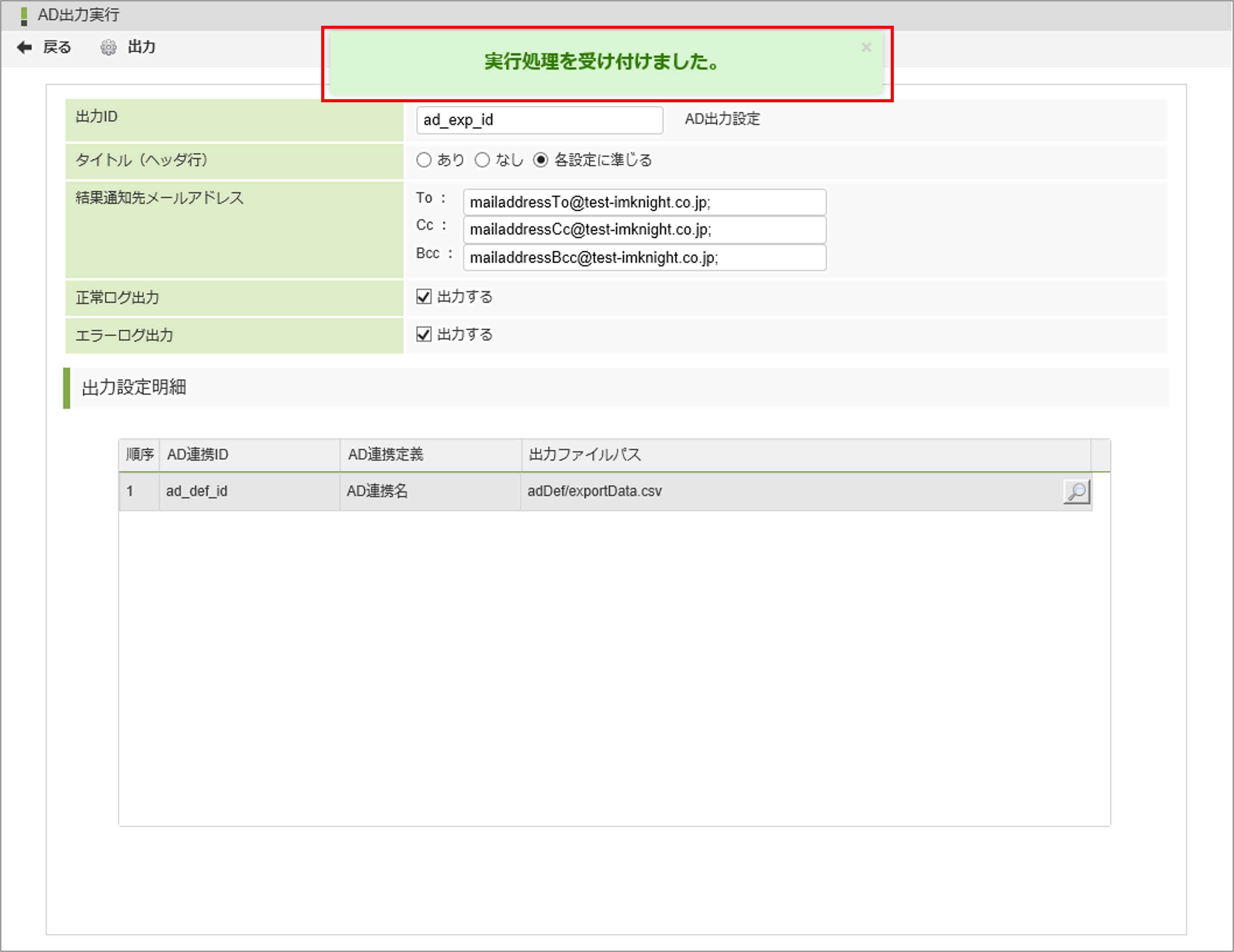Uncheck 出力する for エラーログ出力

pos(424,334)
